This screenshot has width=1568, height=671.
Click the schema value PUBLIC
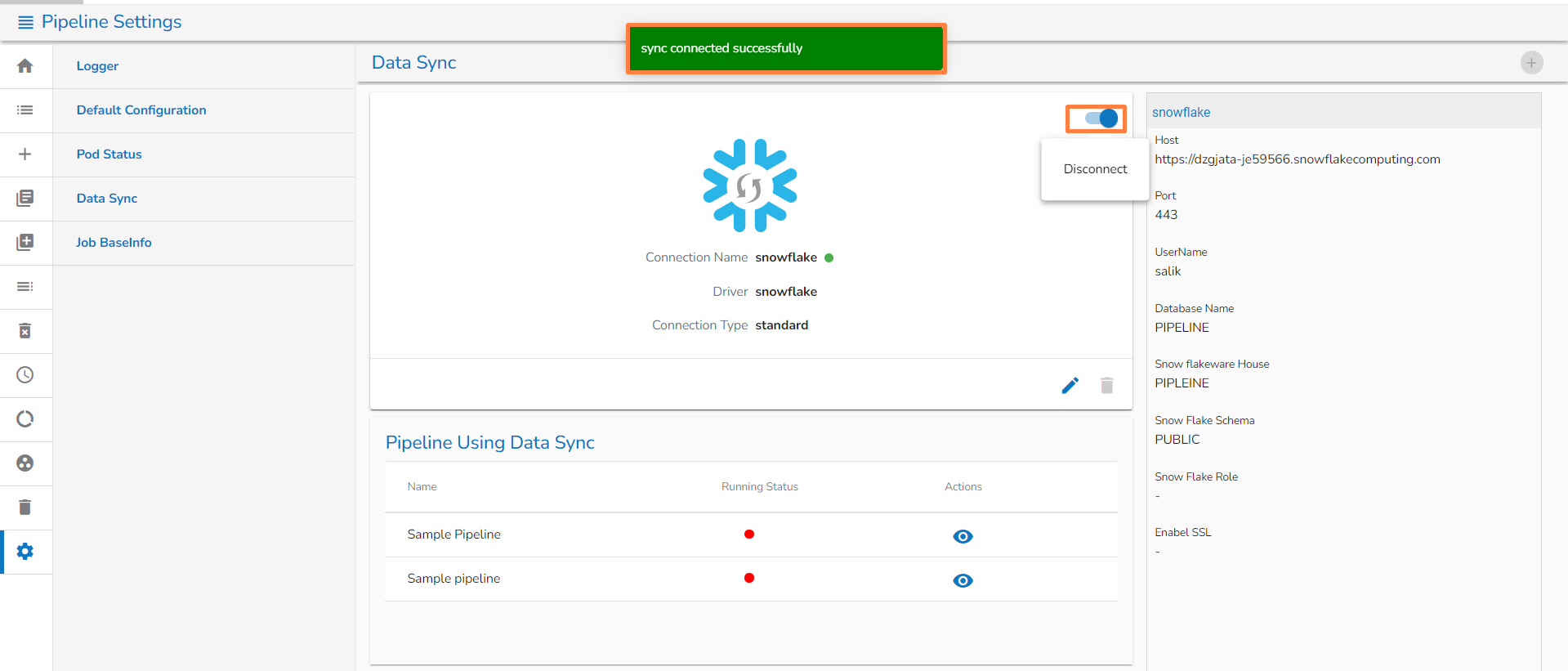[x=1177, y=440]
